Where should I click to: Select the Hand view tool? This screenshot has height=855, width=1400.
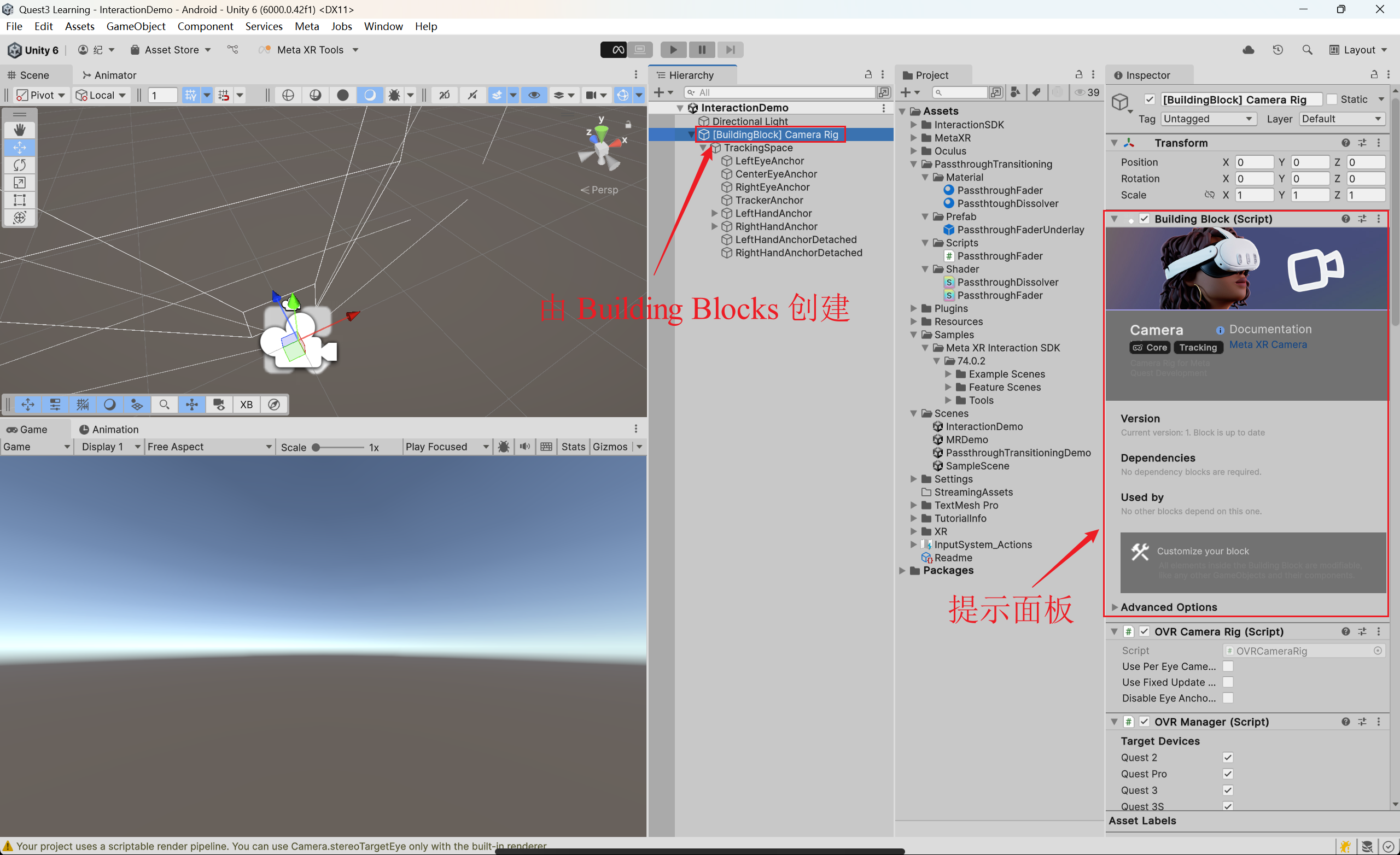point(19,130)
